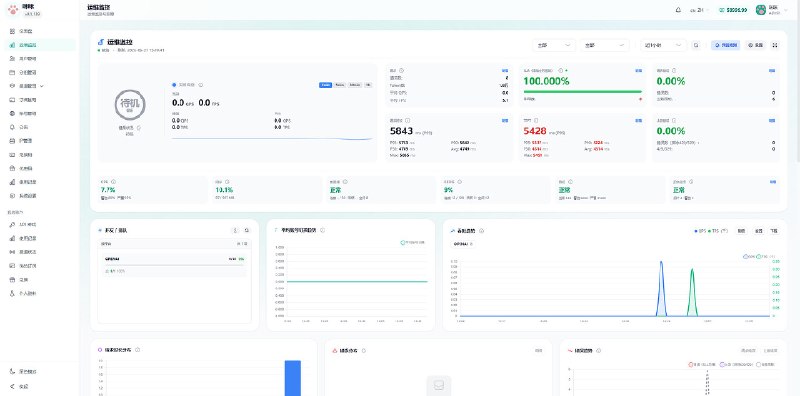Toggle the purple circle legend in the error trend chart
The height and width of the screenshot is (396, 800).
(737, 365)
